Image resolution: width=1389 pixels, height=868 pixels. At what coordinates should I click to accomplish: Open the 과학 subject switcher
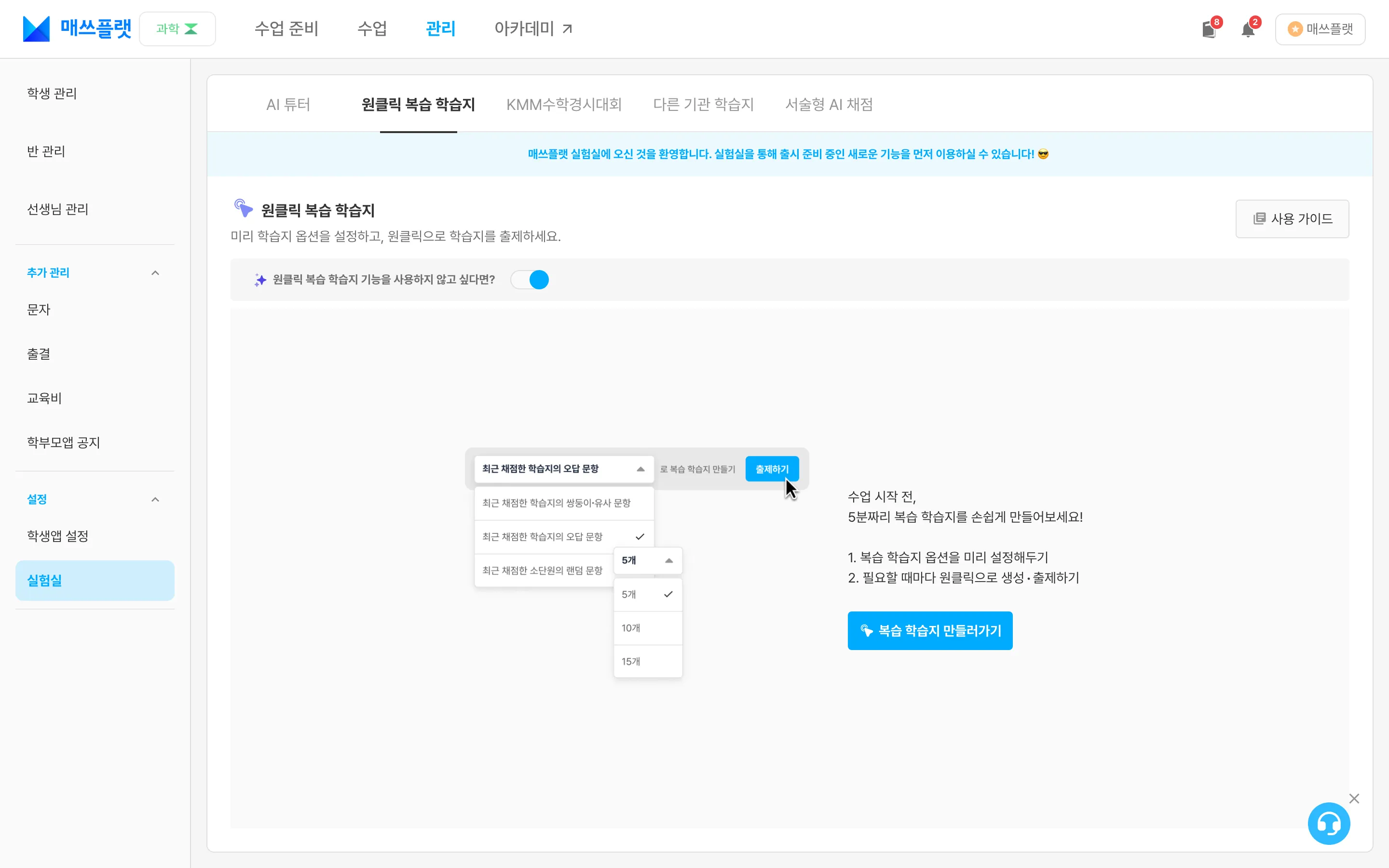click(177, 29)
